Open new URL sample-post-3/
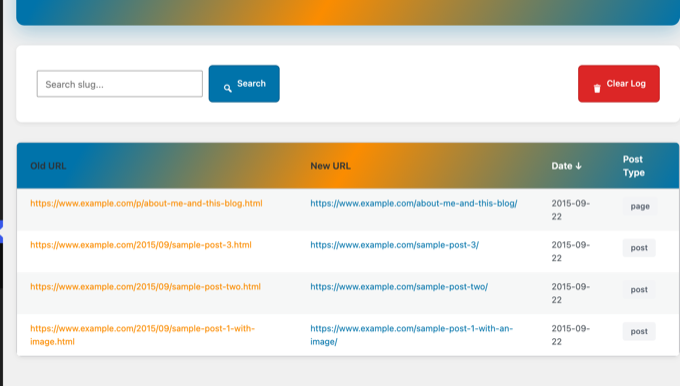The width and height of the screenshot is (680, 386). coord(395,245)
